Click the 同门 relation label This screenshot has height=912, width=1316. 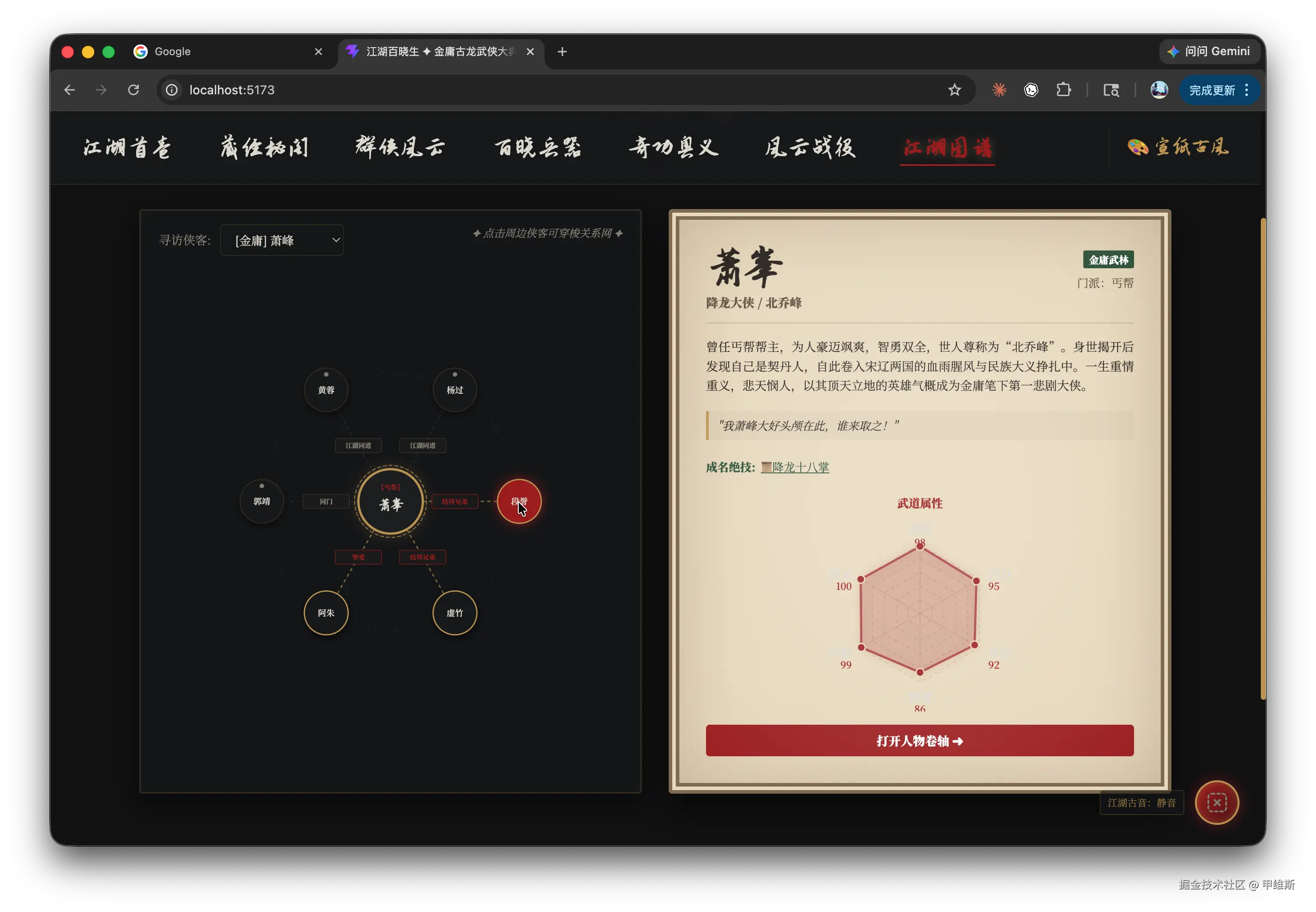tap(326, 501)
